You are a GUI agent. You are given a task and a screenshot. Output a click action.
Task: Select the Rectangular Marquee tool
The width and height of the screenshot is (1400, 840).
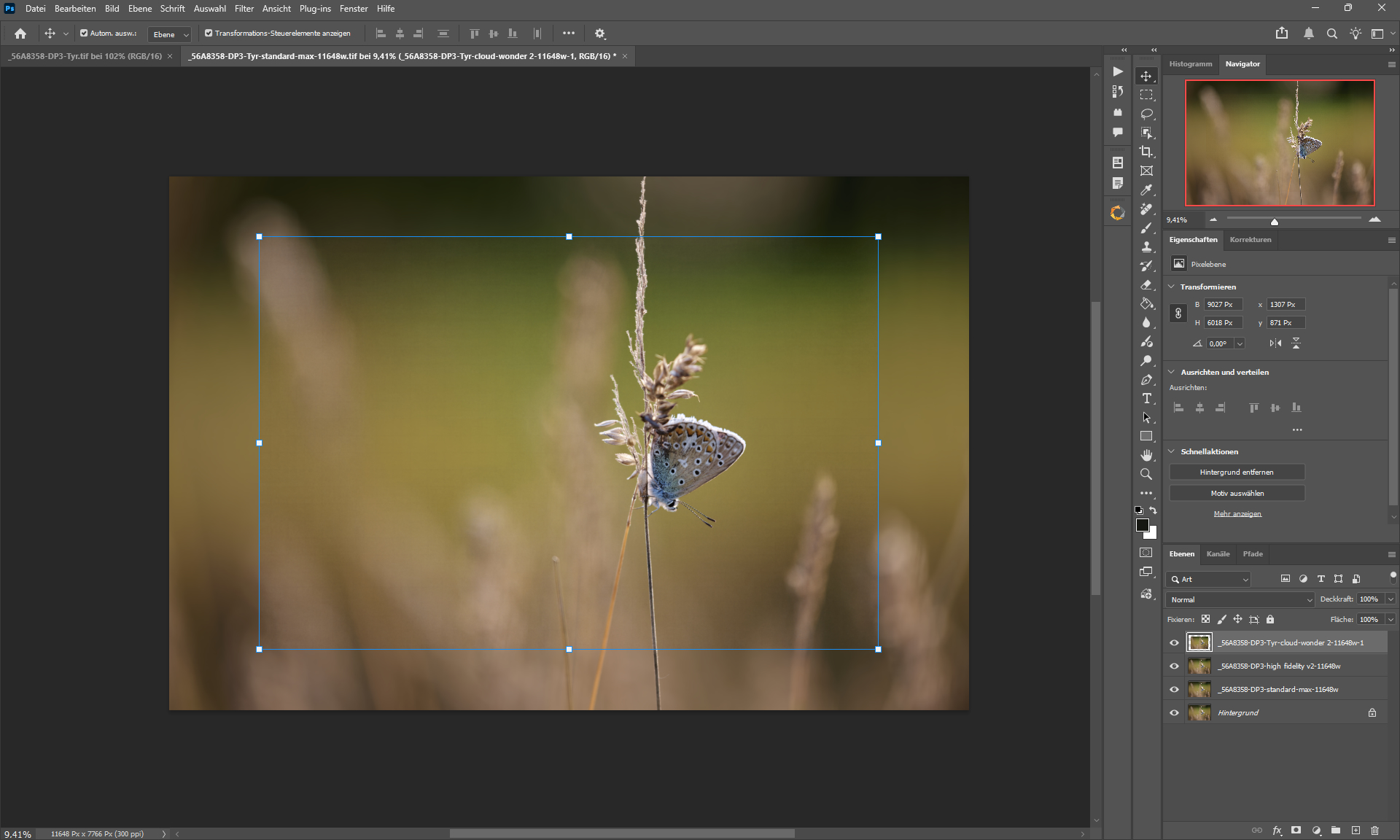[x=1146, y=95]
